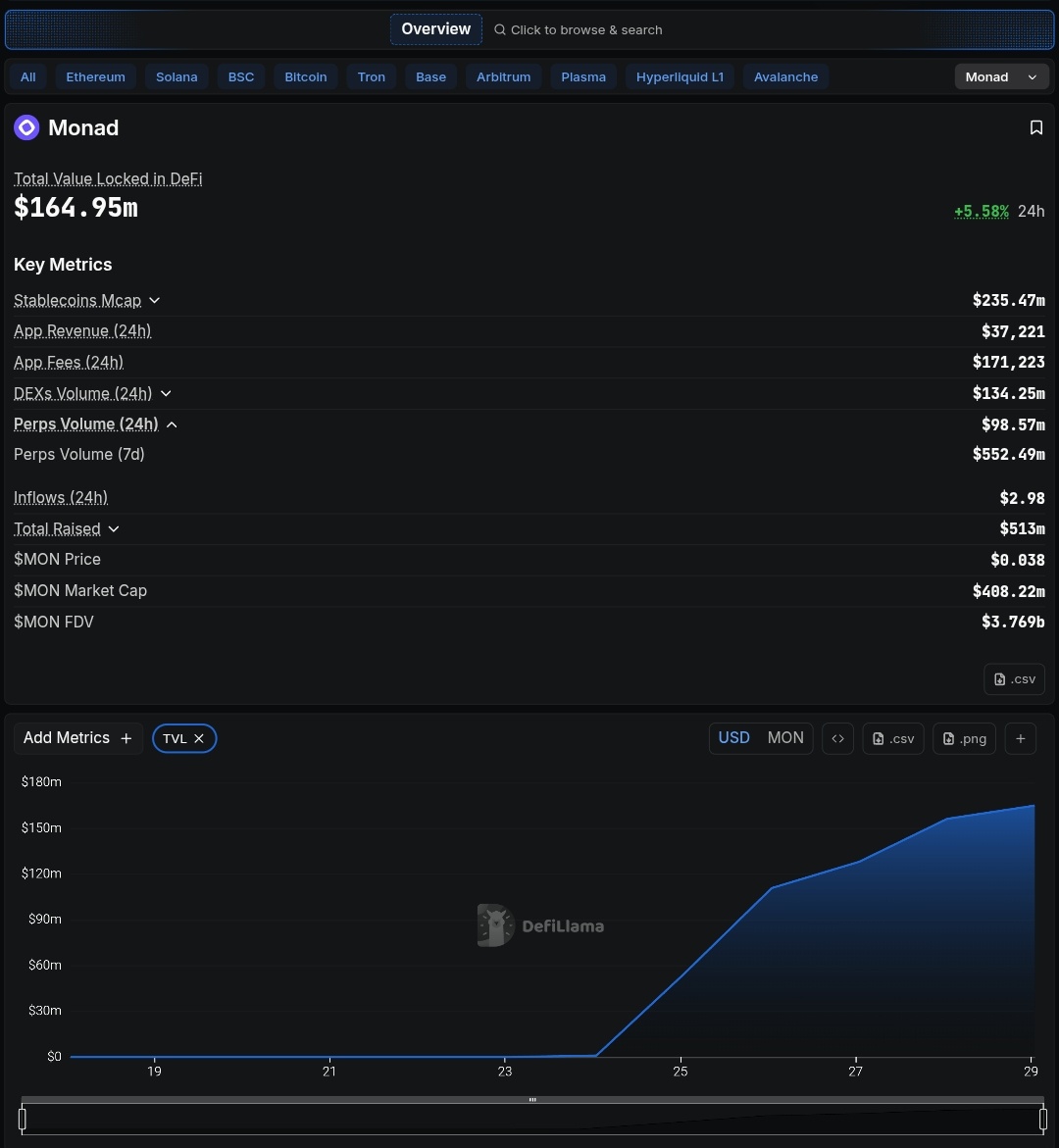The width and height of the screenshot is (1059, 1148).
Task: Select the Arbitrum chain tab
Action: (x=503, y=76)
